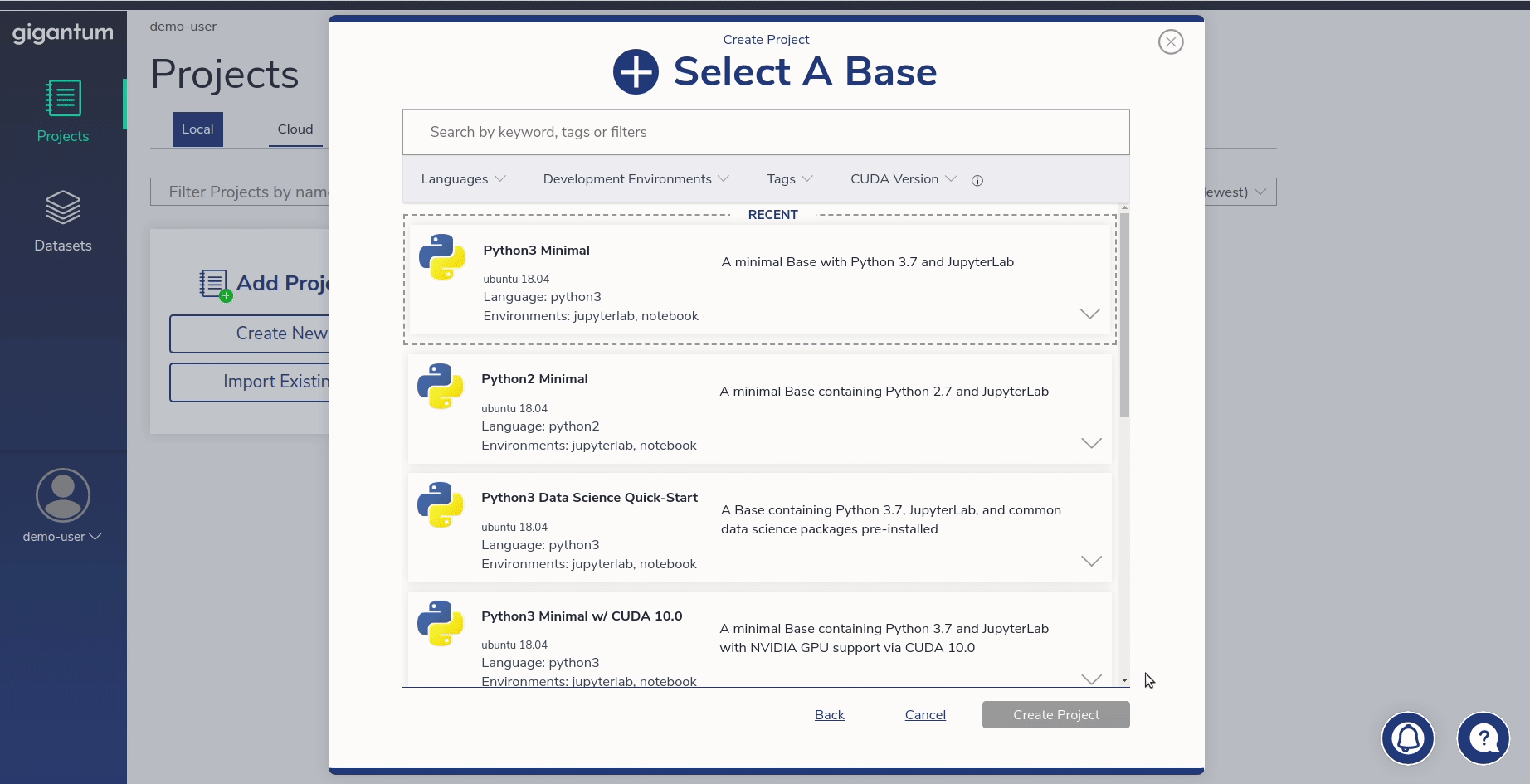Open the Tags filter dropdown
The height and width of the screenshot is (784, 1530).
point(790,179)
